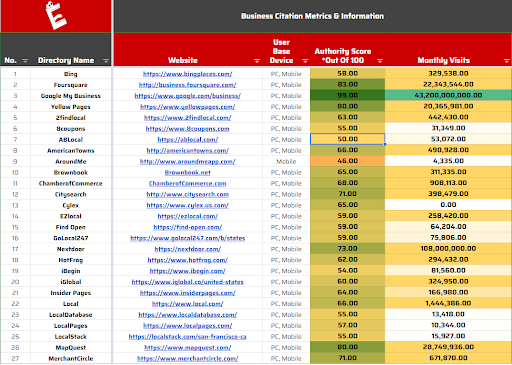
Task: Select the orange AroundMe score cell 46.00
Action: pos(348,161)
